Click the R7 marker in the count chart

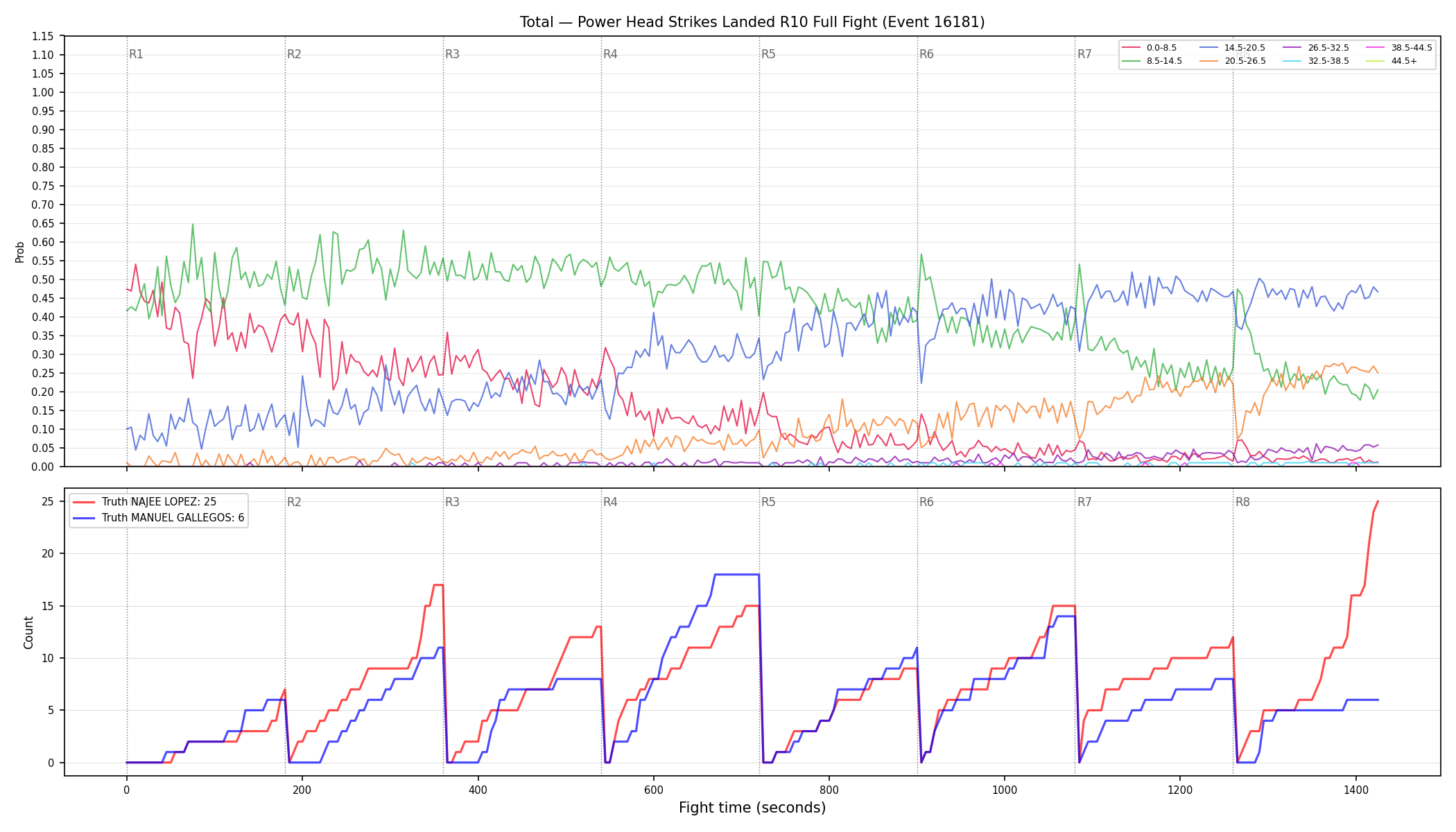click(x=1084, y=502)
